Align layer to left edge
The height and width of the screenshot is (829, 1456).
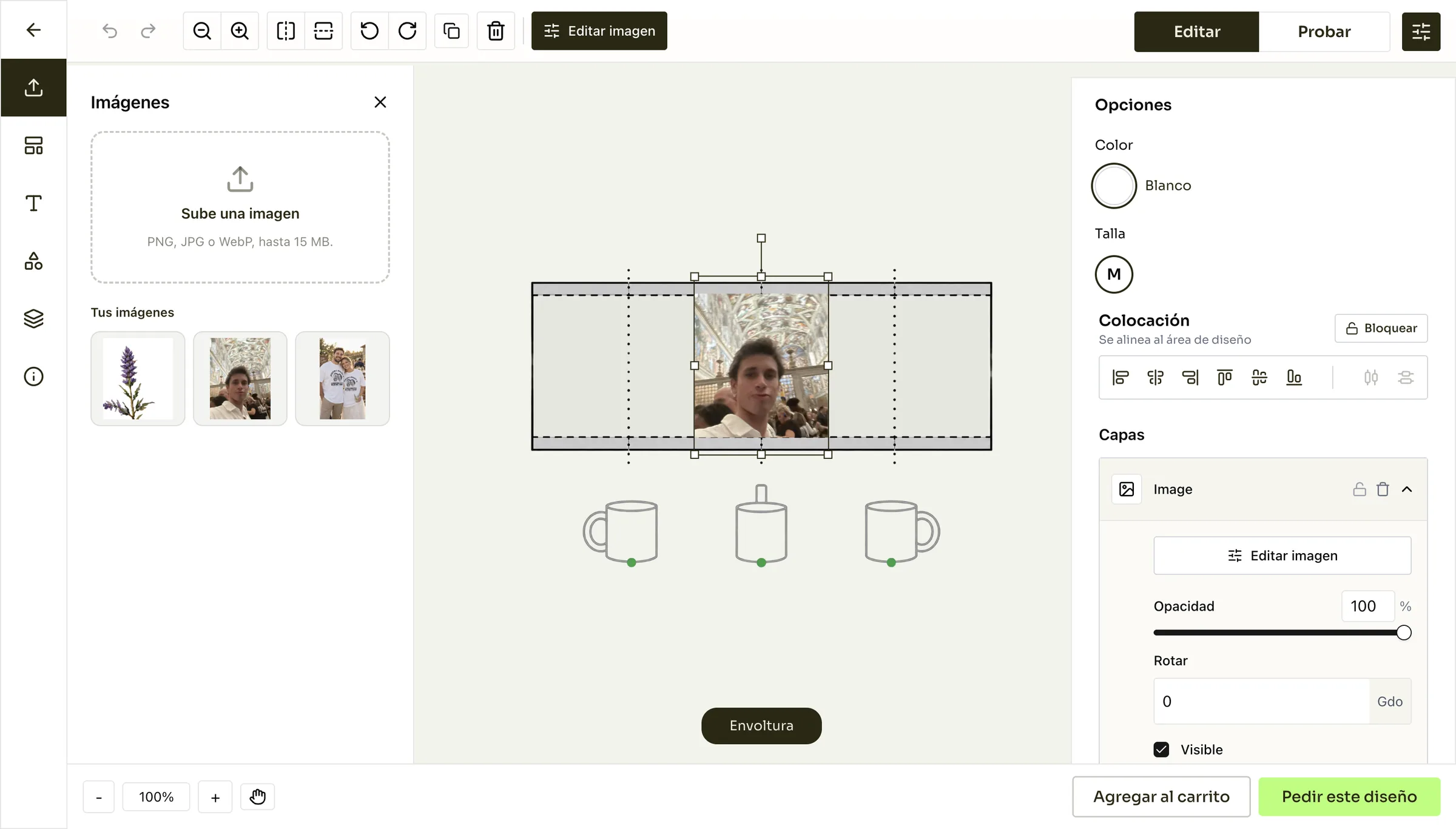click(1121, 377)
